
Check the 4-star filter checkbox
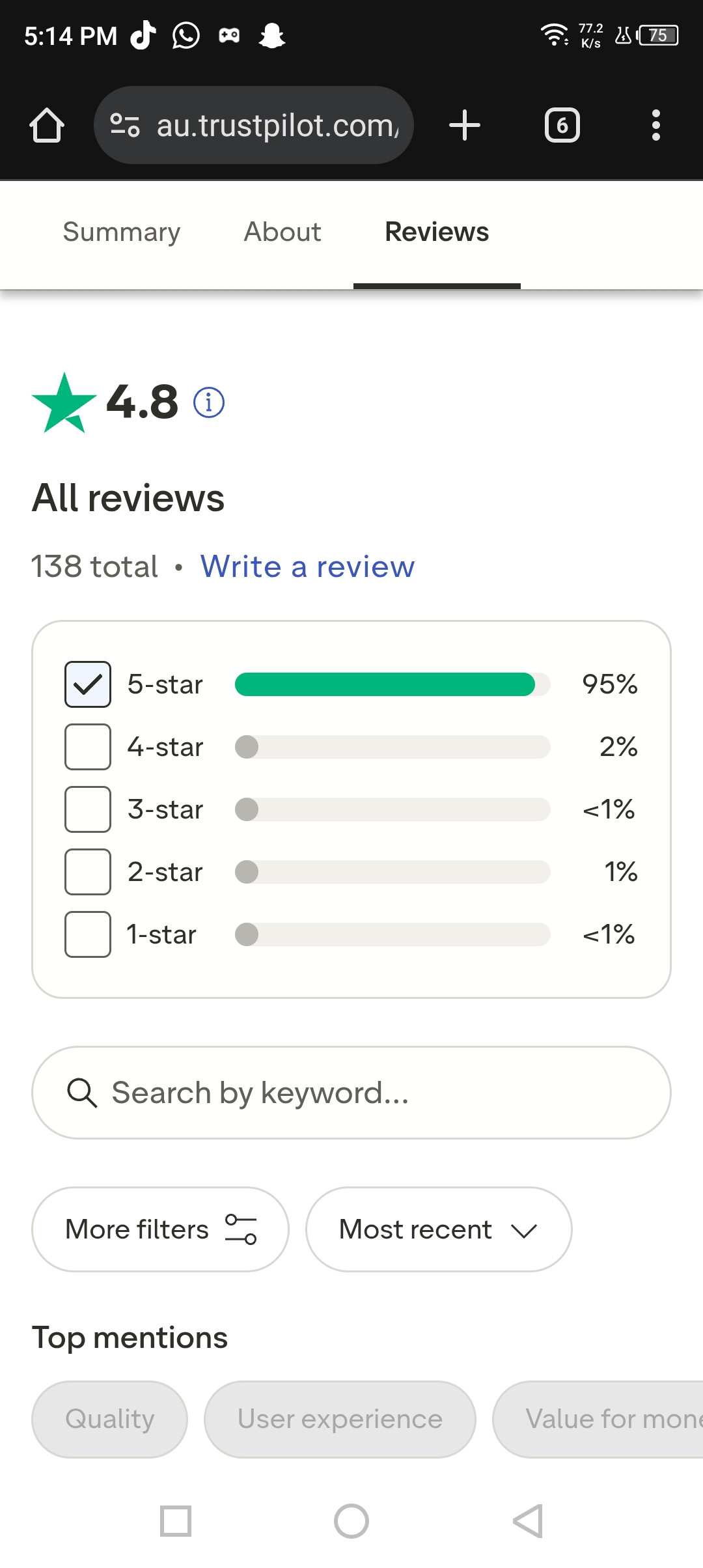click(x=88, y=747)
